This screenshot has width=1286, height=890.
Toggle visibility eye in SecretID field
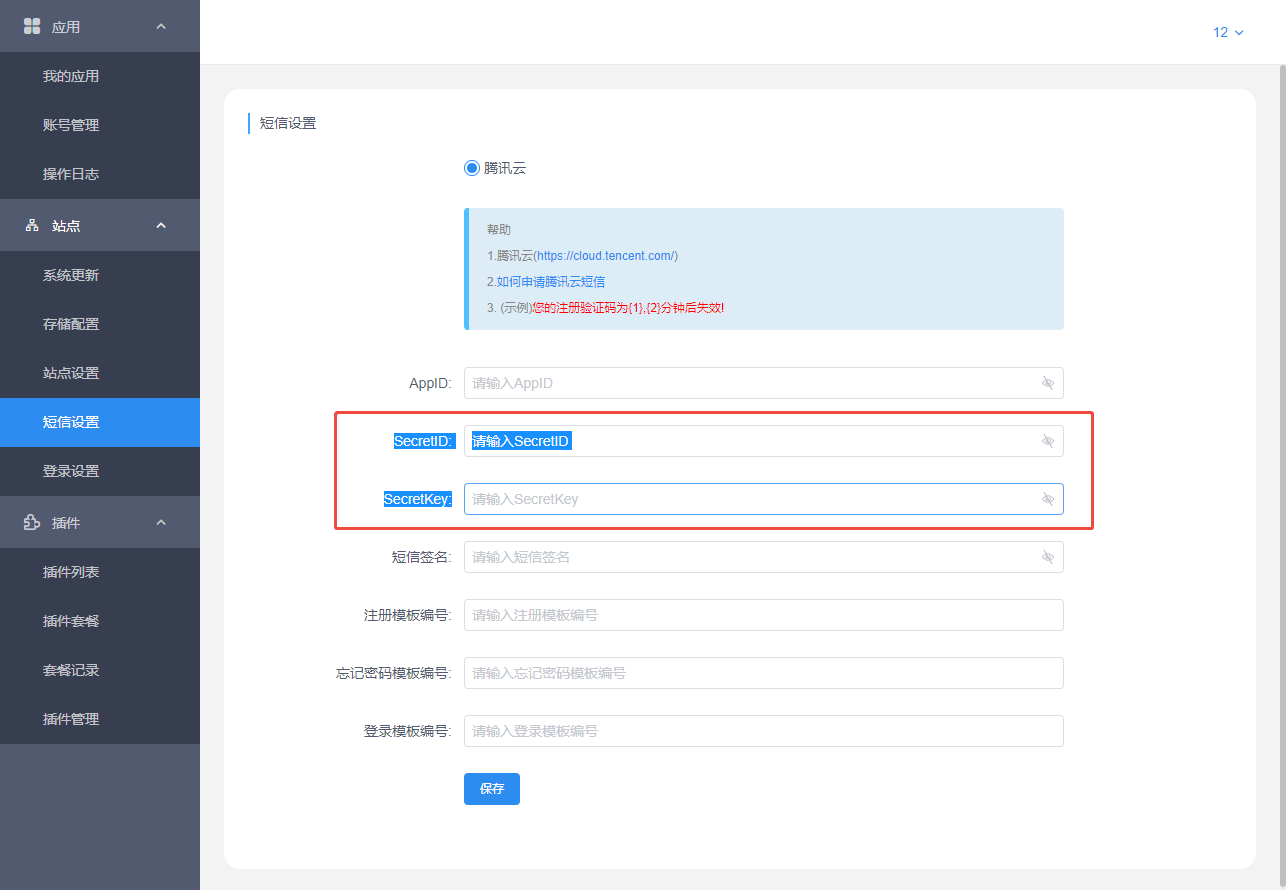tap(1048, 441)
